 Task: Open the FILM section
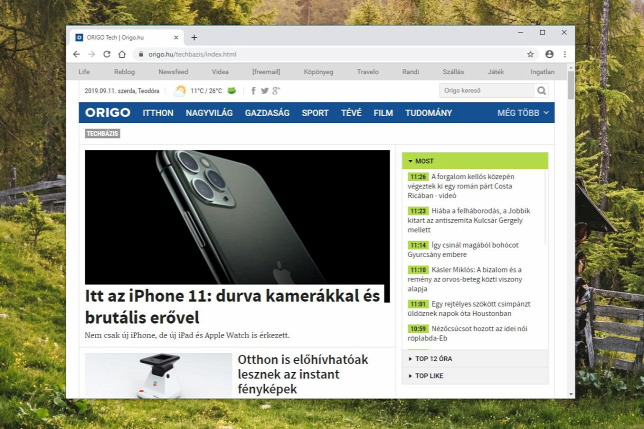[x=383, y=113]
